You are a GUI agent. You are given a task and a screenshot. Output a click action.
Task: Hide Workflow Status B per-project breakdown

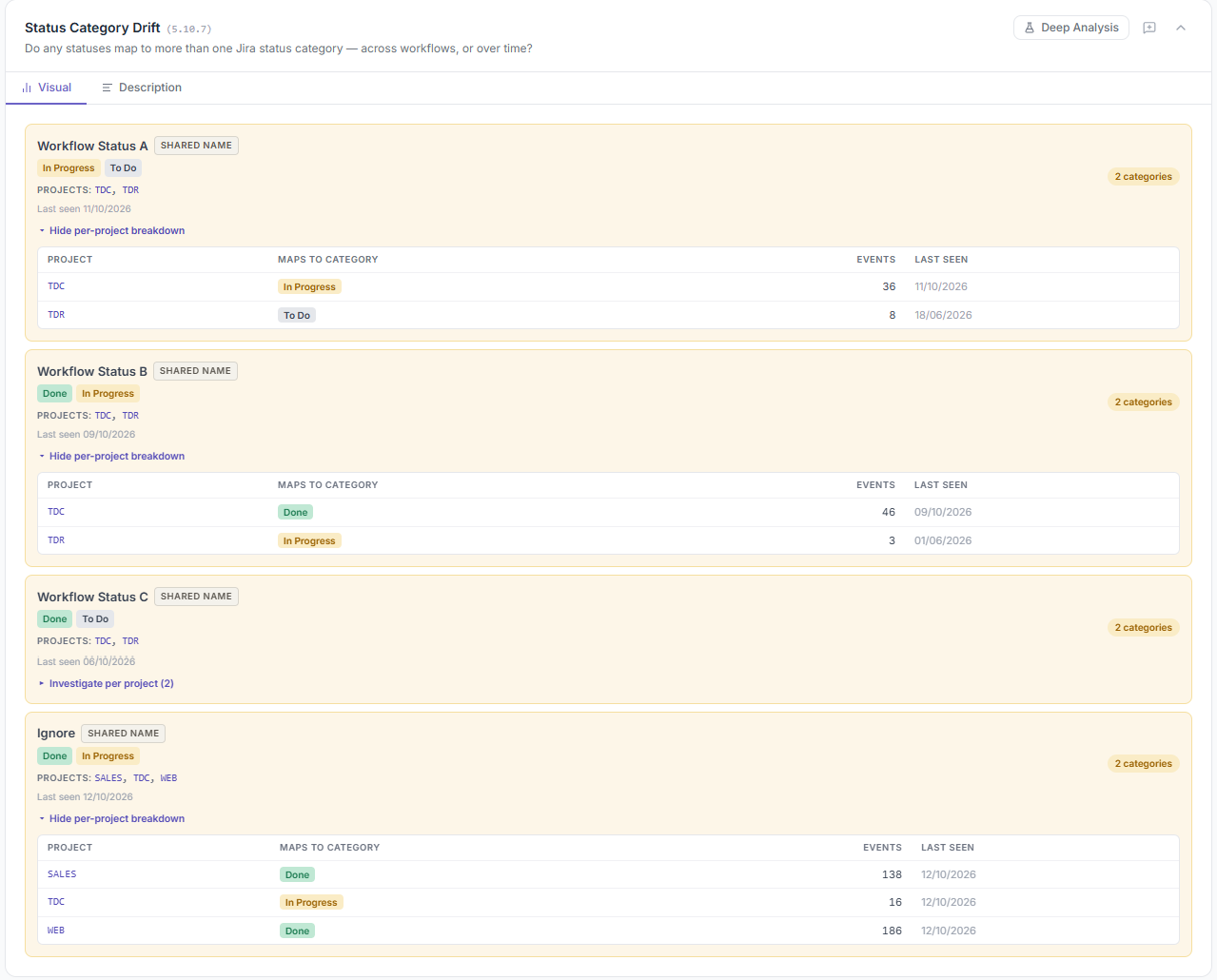click(111, 456)
